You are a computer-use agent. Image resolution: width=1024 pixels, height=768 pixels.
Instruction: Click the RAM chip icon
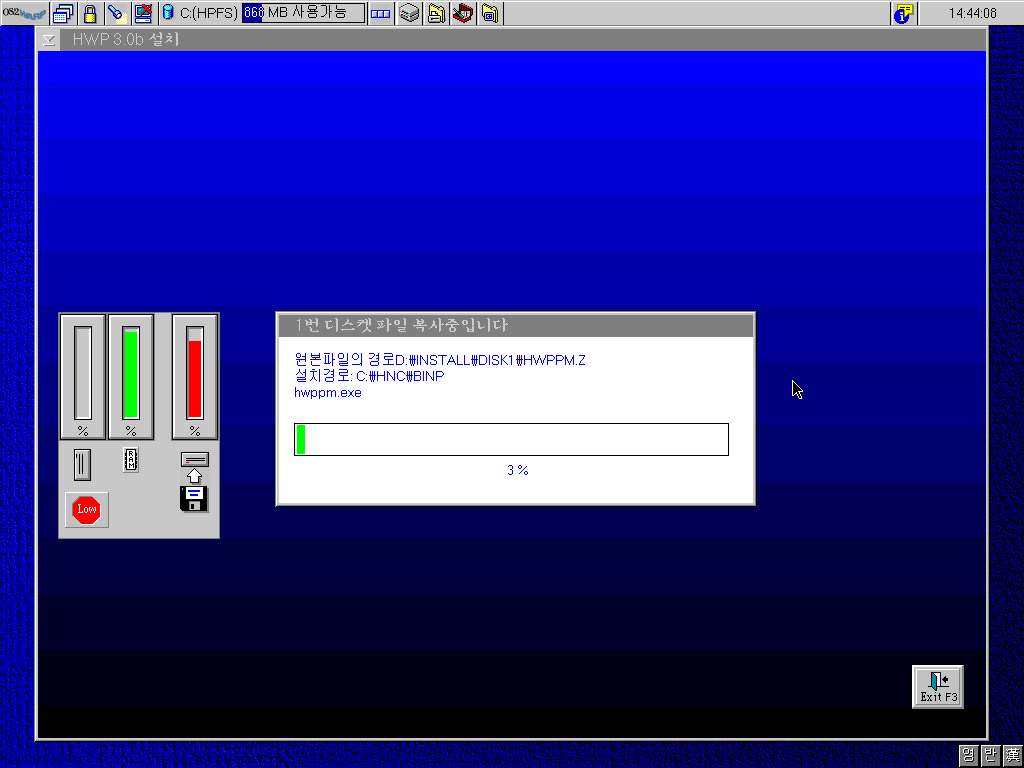click(x=131, y=460)
